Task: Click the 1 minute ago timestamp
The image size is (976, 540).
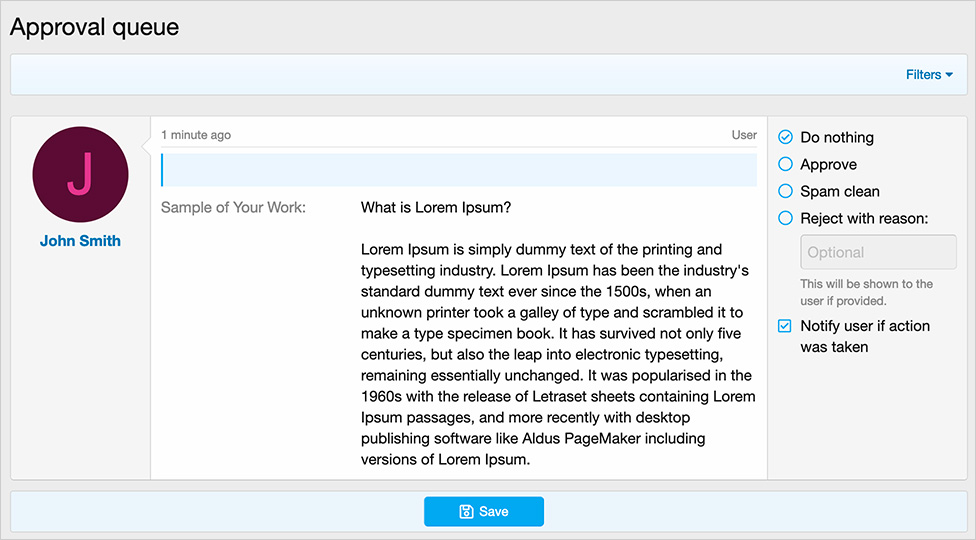Action: tap(196, 135)
